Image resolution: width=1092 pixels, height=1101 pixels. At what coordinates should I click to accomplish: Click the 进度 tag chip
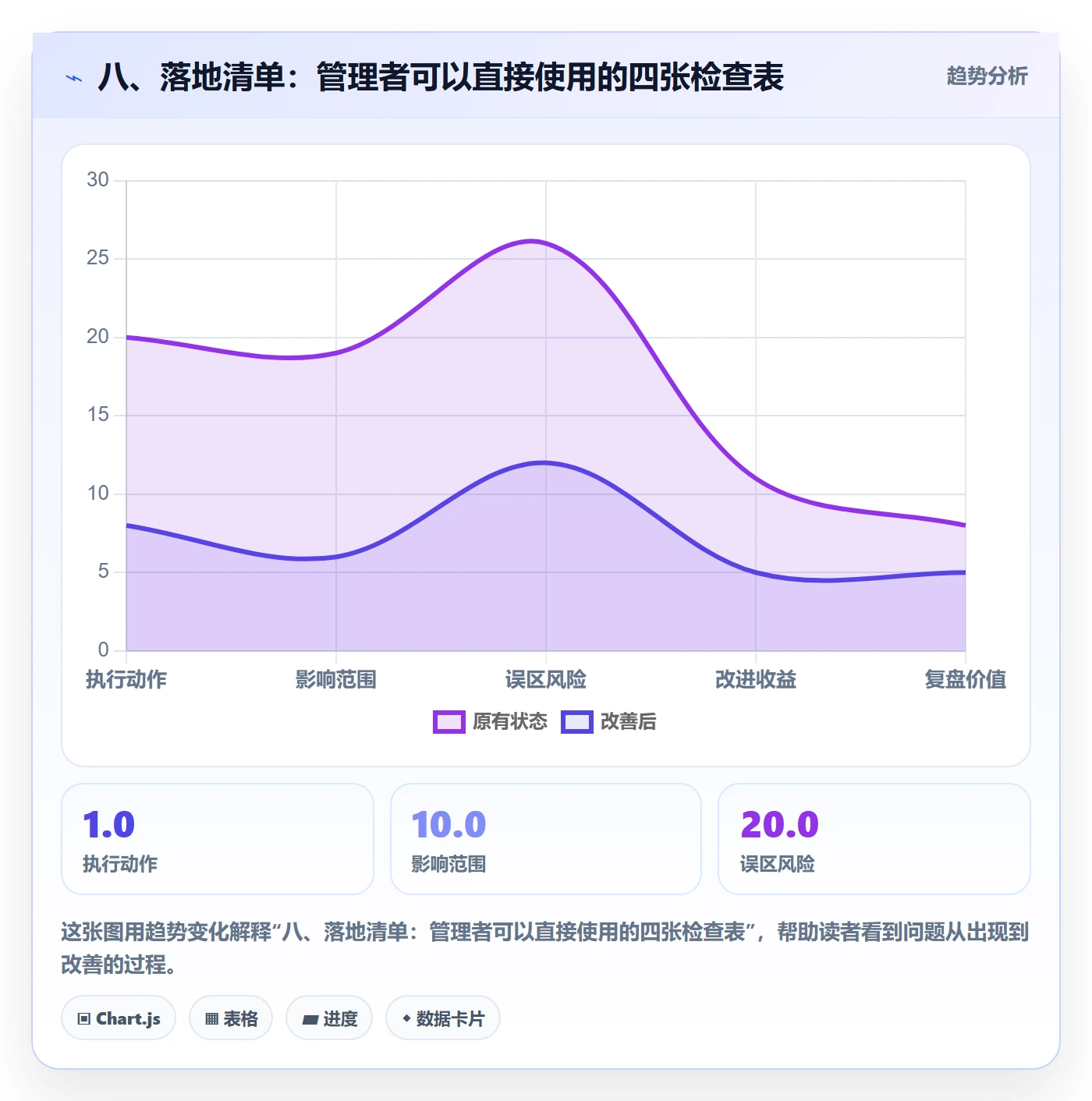[x=329, y=1018]
